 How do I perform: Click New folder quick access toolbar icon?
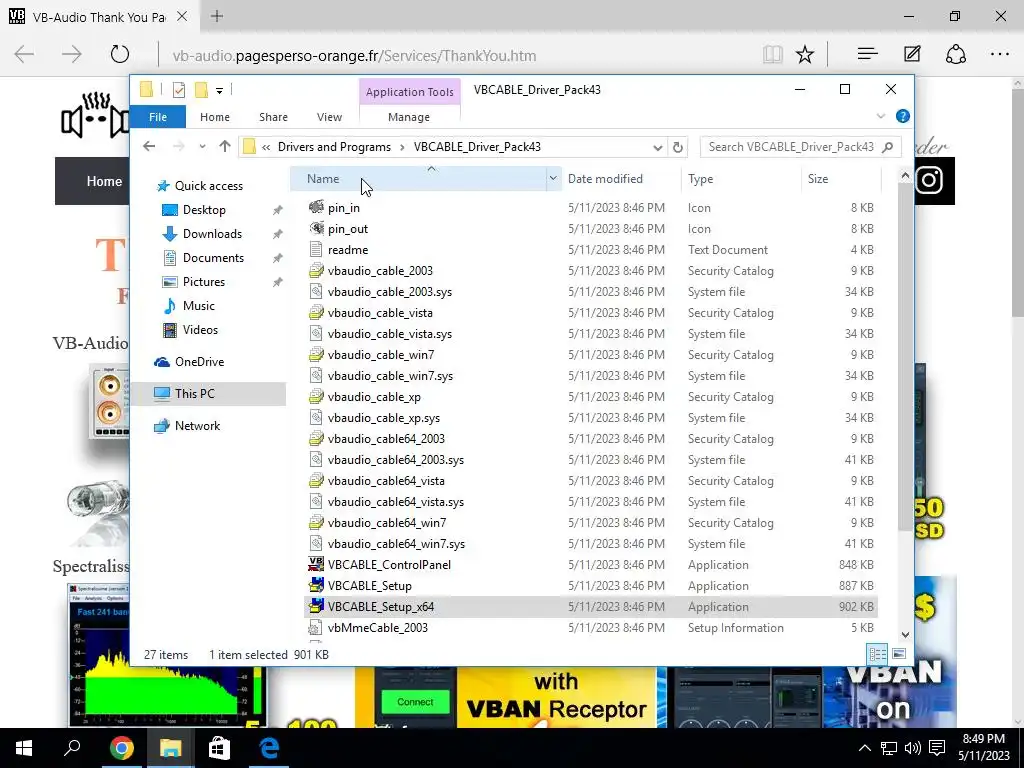point(201,90)
